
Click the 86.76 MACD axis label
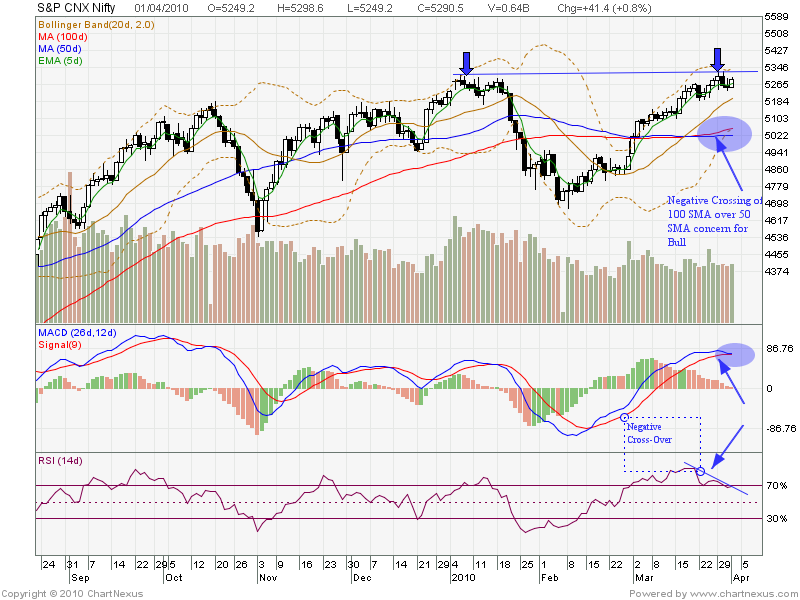(780, 349)
